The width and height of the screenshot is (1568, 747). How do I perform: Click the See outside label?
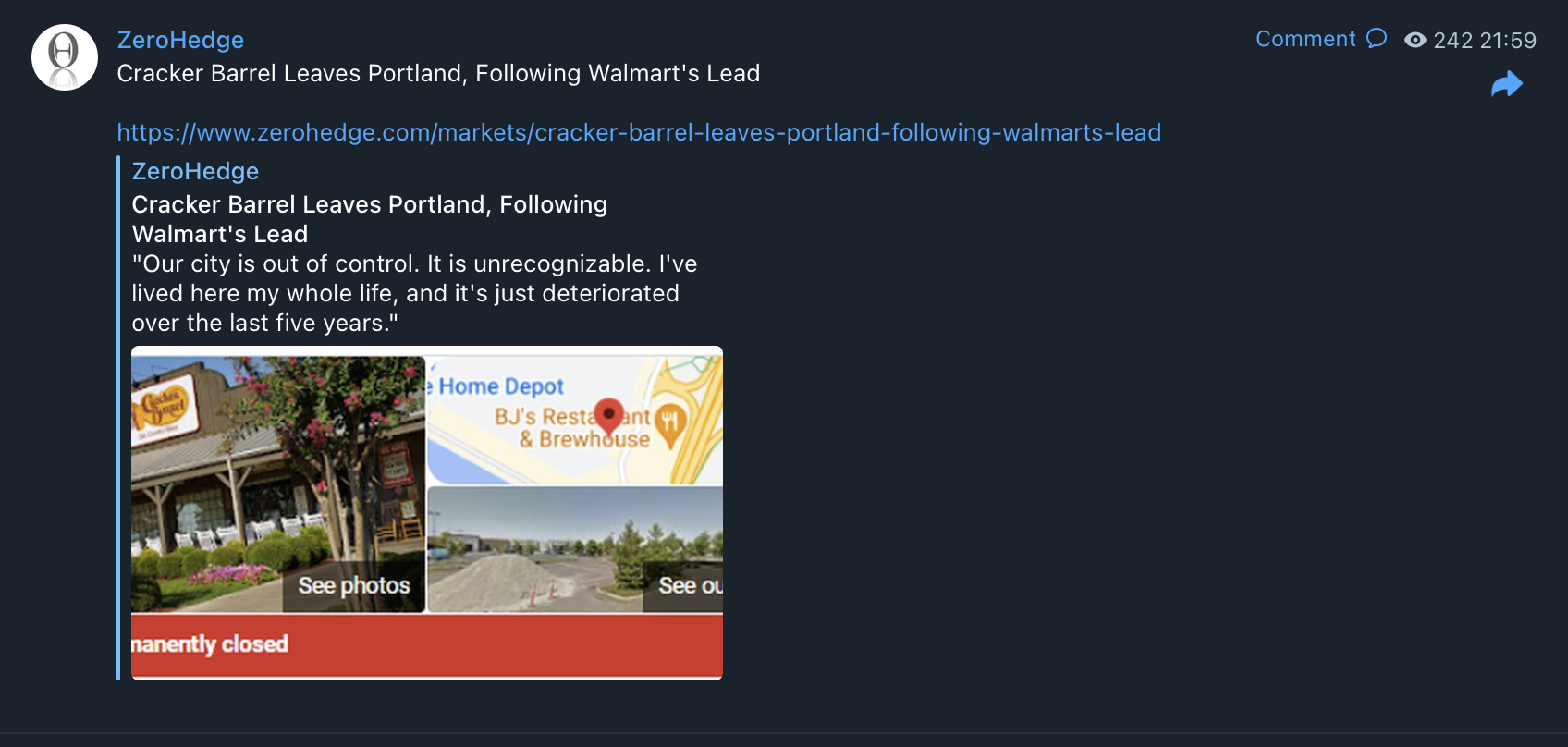tap(690, 585)
